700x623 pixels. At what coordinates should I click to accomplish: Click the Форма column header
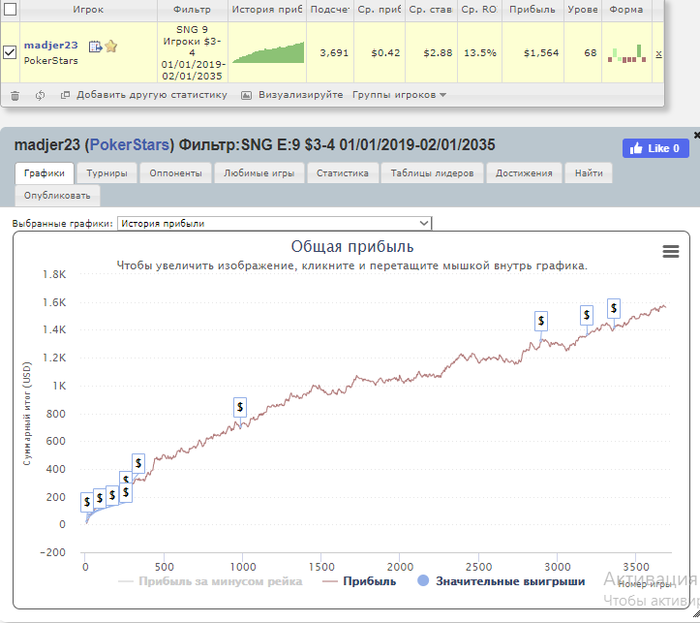[626, 9]
